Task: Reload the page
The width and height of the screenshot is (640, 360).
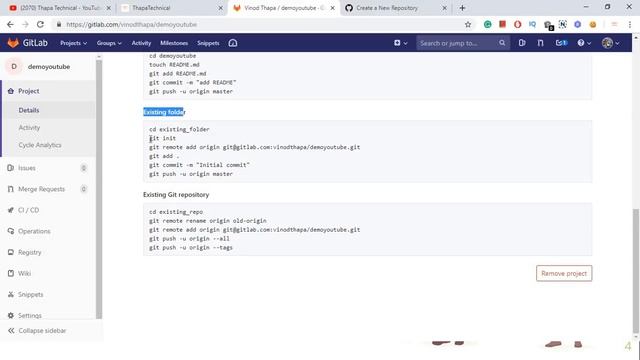Action: point(40,24)
